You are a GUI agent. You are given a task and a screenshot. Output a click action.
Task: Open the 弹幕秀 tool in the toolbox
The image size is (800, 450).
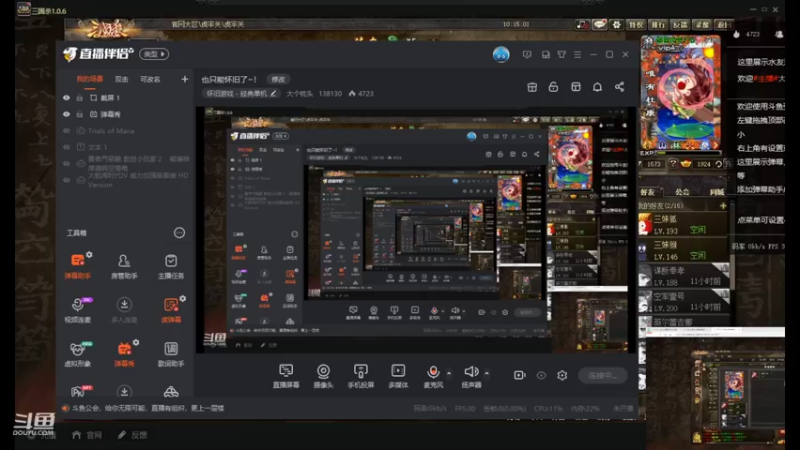pos(124,353)
